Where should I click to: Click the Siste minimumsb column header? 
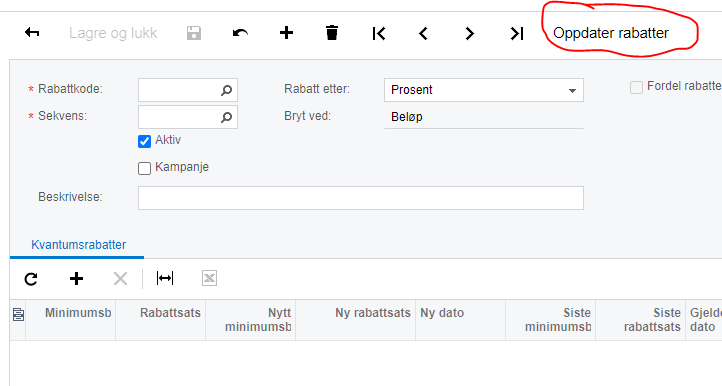pyautogui.click(x=551, y=320)
